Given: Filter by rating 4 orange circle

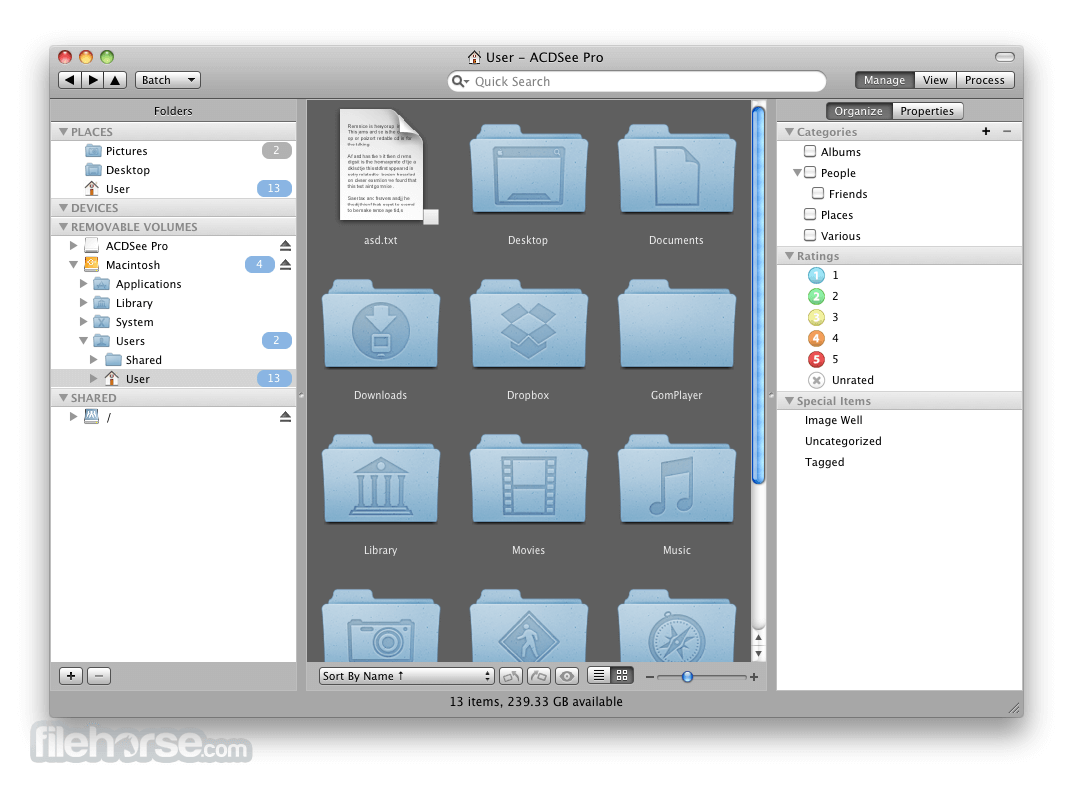Looking at the screenshot, I should 816,338.
